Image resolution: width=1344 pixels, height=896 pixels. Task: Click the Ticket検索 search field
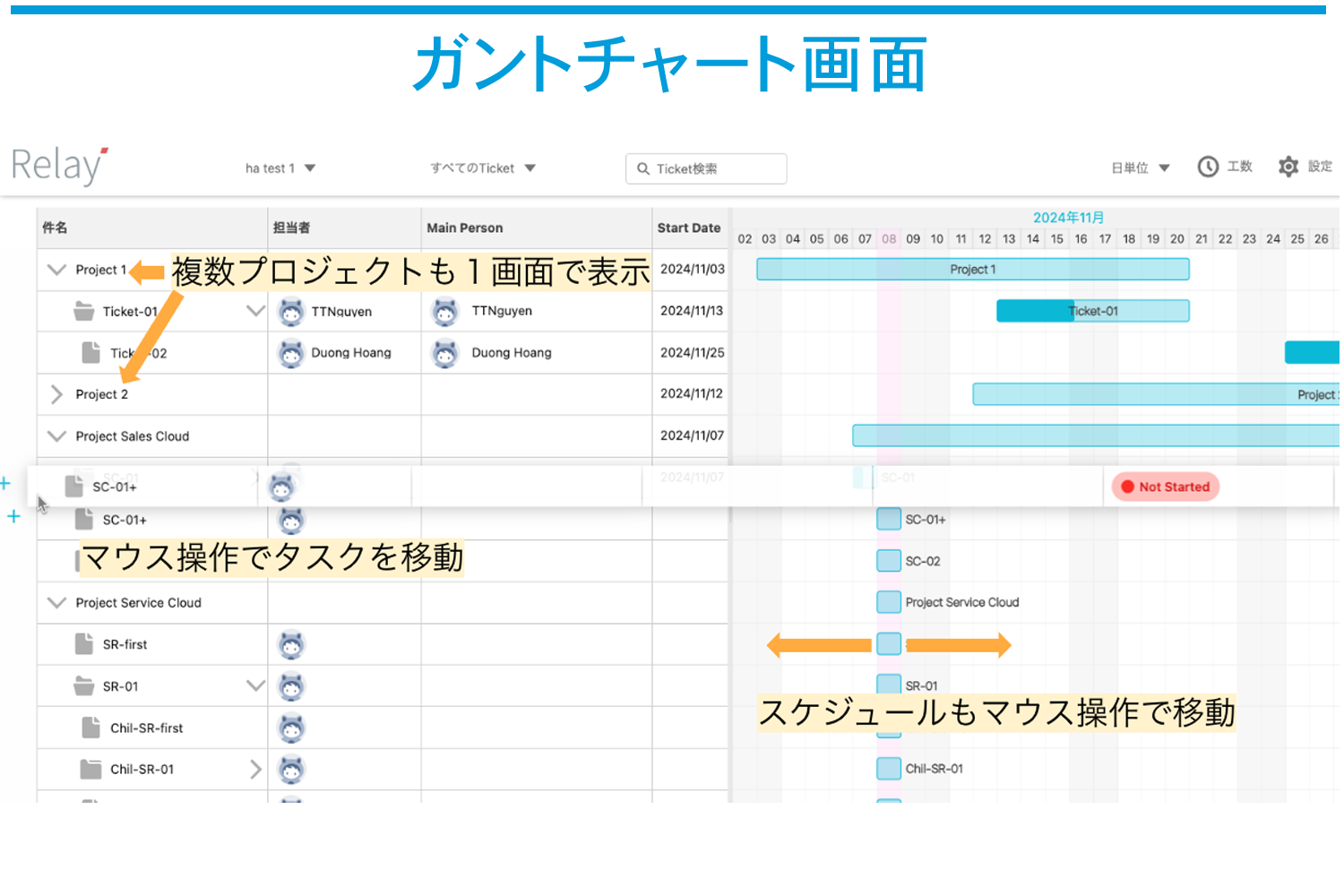tap(706, 168)
